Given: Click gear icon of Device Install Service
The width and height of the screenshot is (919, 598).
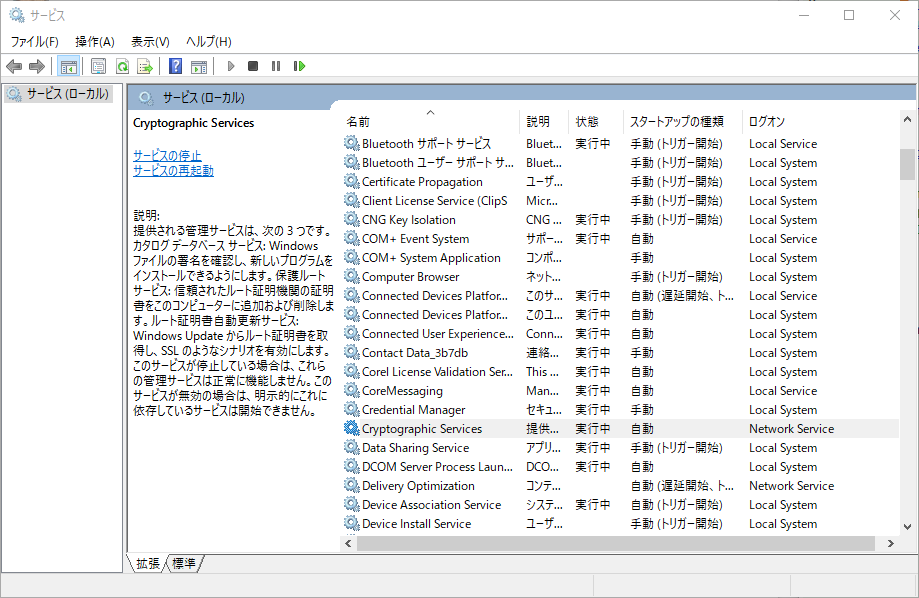Looking at the screenshot, I should click(352, 523).
